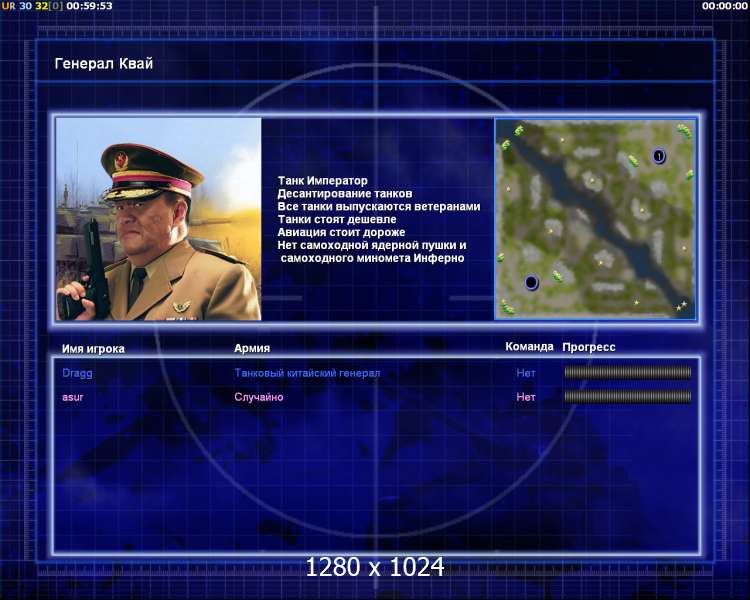Viewport: 750px width, 600px height.
Task: Click the 'Танки стоят дешевле' line
Action: [x=337, y=220]
